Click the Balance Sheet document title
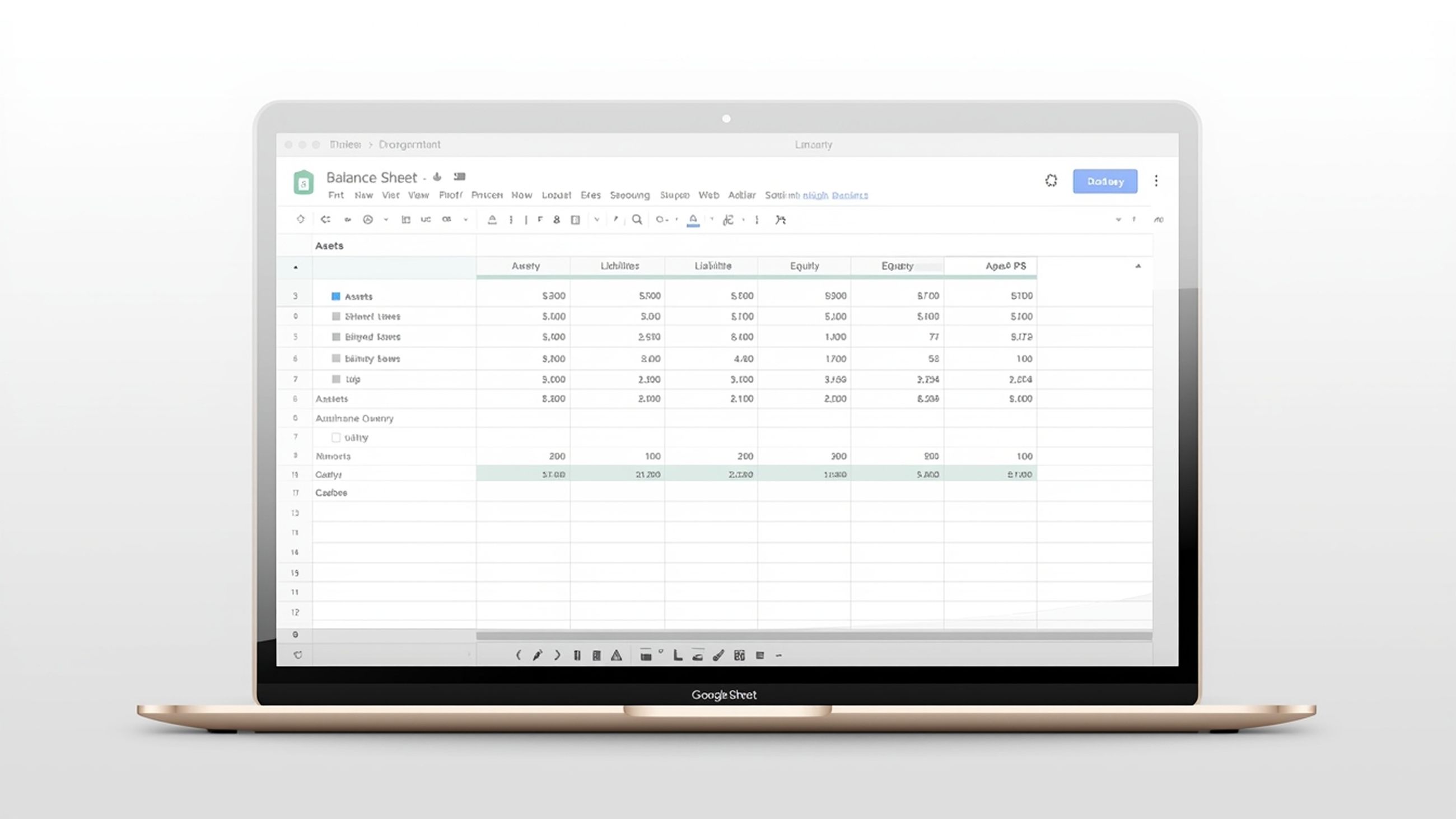Screen dimensions: 1456x819 coord(371,178)
